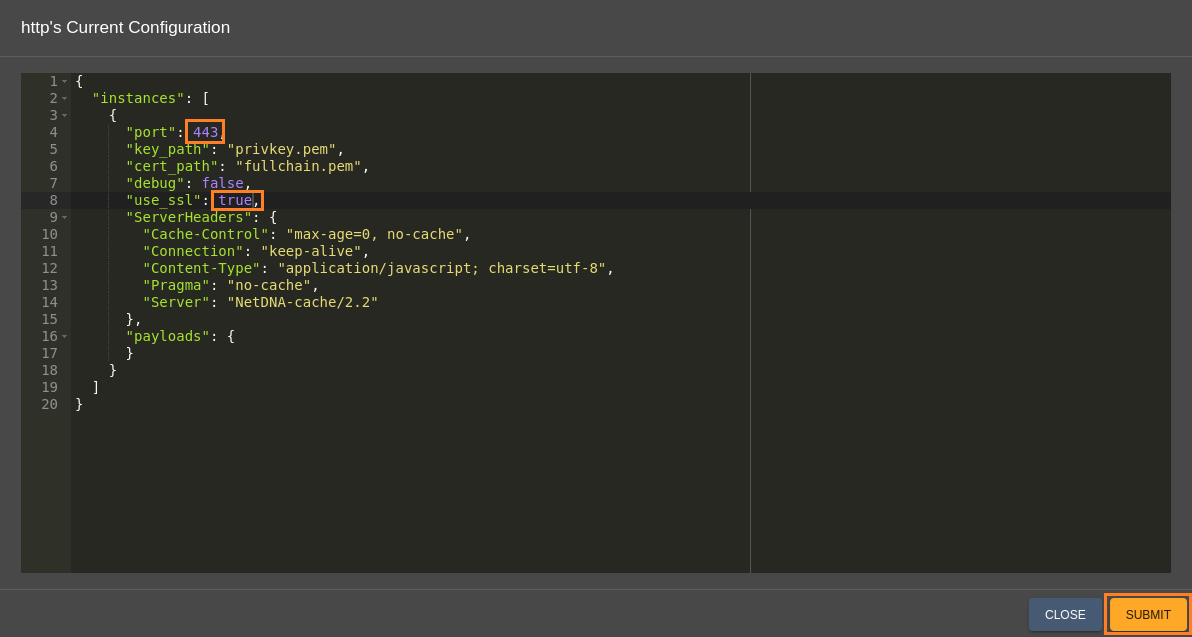Collapse the instances array fold on line 2
This screenshot has width=1192, height=637.
[x=65, y=99]
